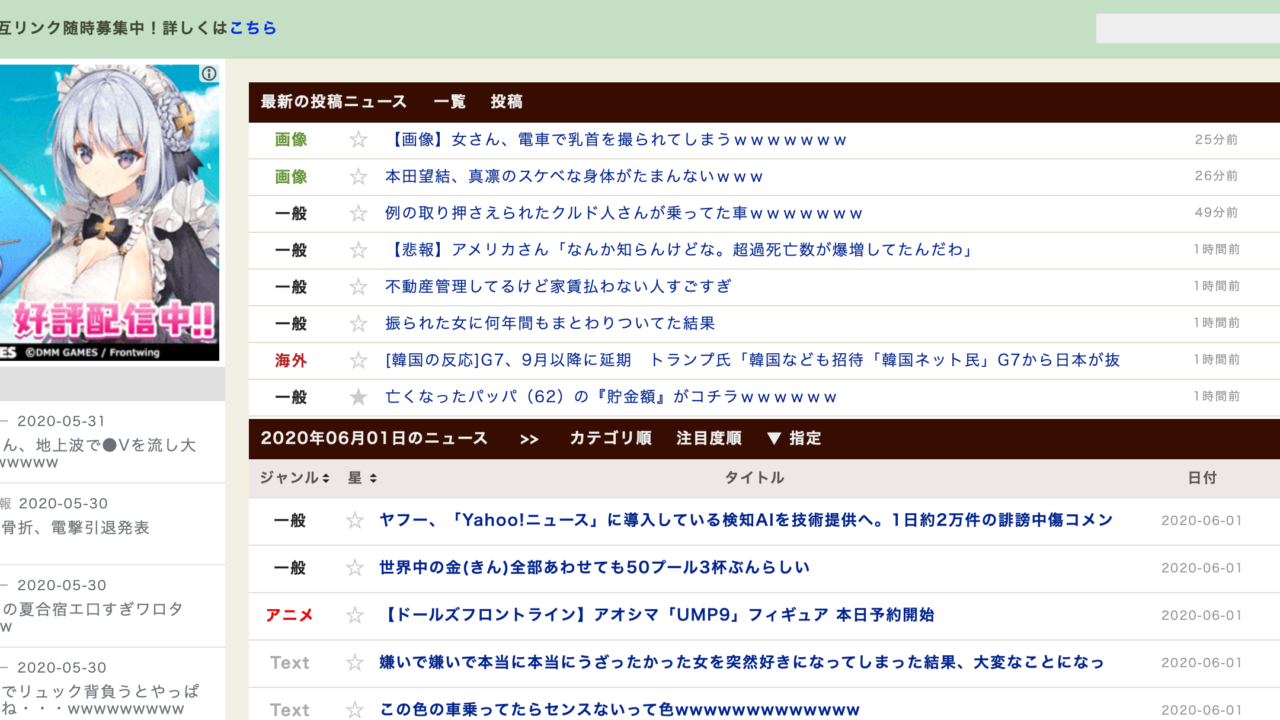Follow the こちら link in top banner

tap(253, 28)
